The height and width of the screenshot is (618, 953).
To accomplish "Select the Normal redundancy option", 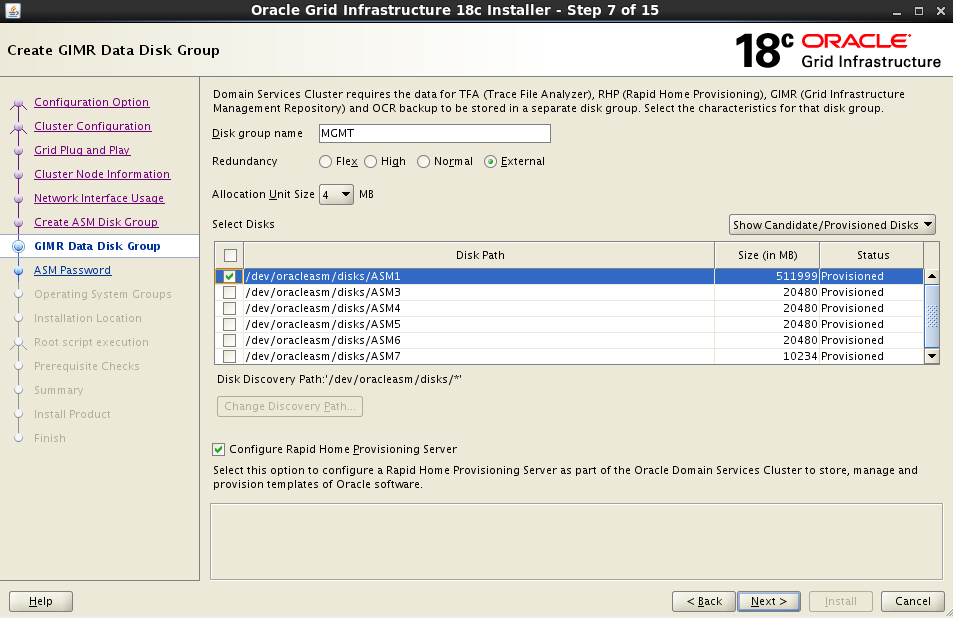I will (x=424, y=162).
